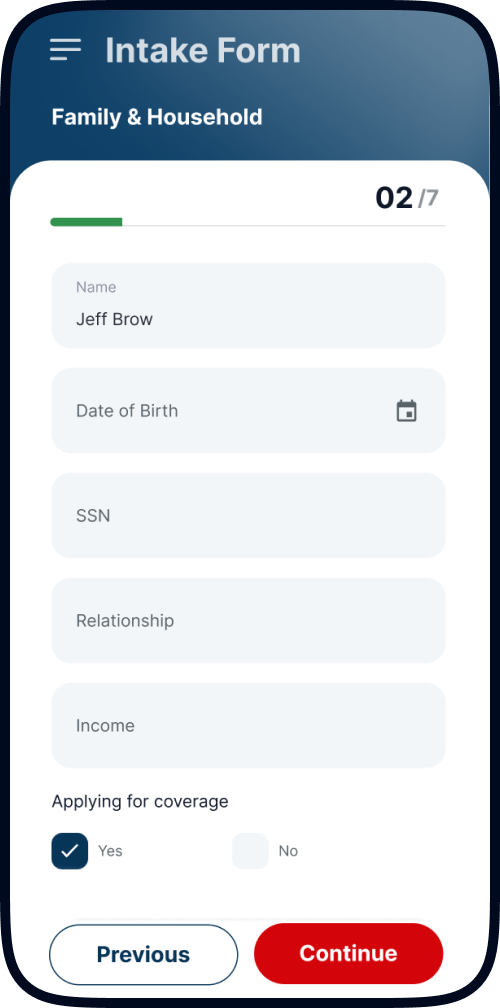This screenshot has width=500, height=1008.
Task: Click the Date of Birth field
Action: [x=248, y=410]
